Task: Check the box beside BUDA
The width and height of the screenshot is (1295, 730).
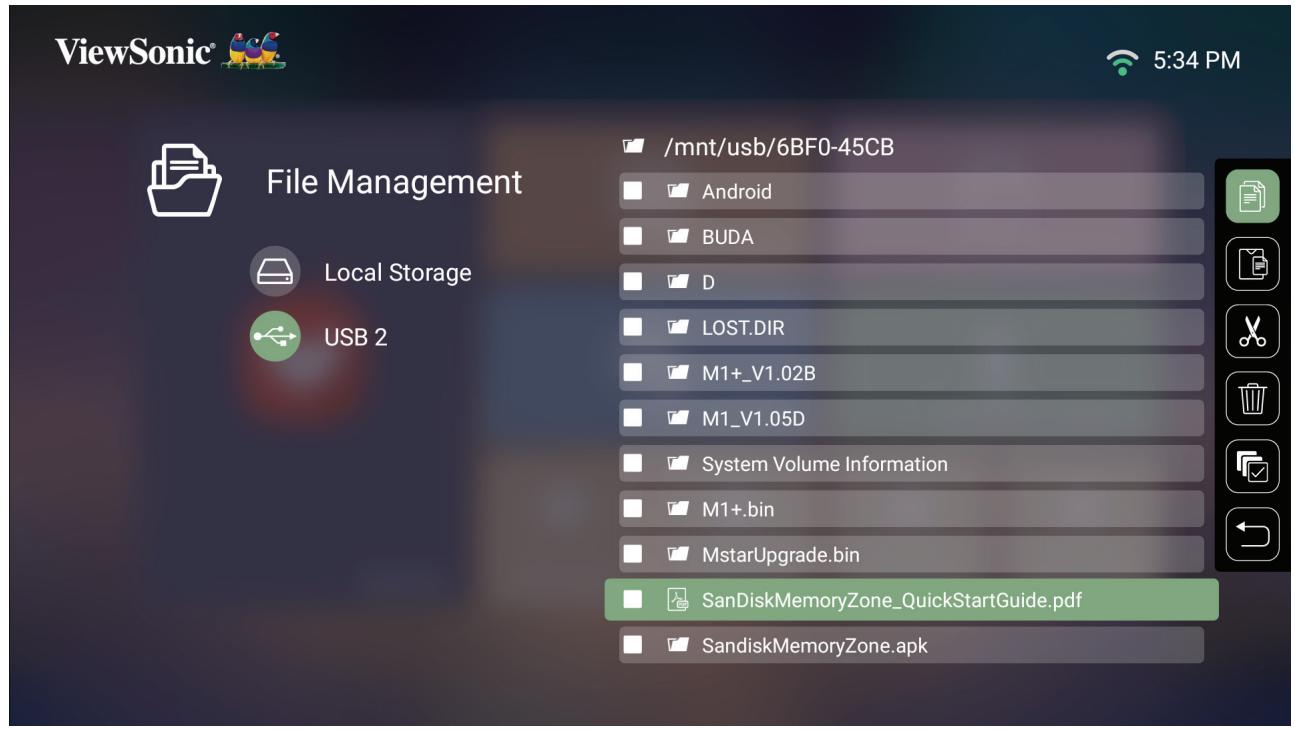Action: (632, 237)
